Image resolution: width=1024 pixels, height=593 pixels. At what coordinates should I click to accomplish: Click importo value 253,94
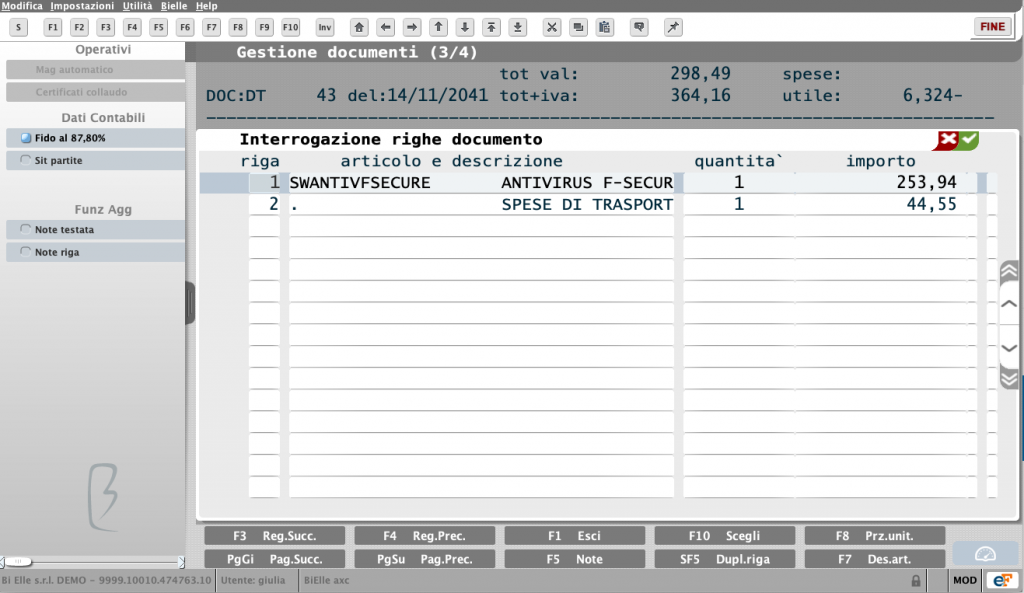926,182
